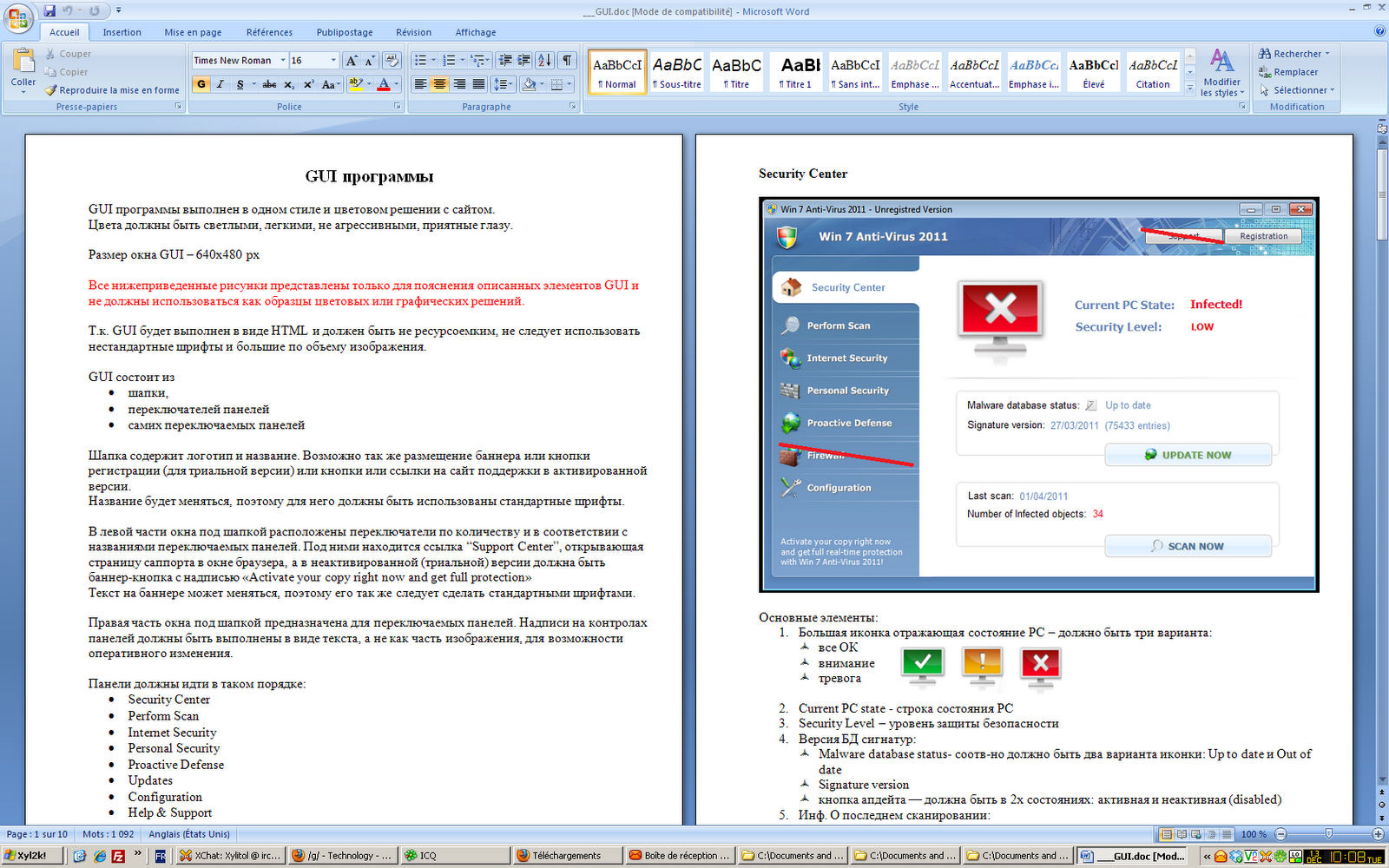Expand the full styles gallery
Screen dimensions: 1389x868
click(1190, 87)
